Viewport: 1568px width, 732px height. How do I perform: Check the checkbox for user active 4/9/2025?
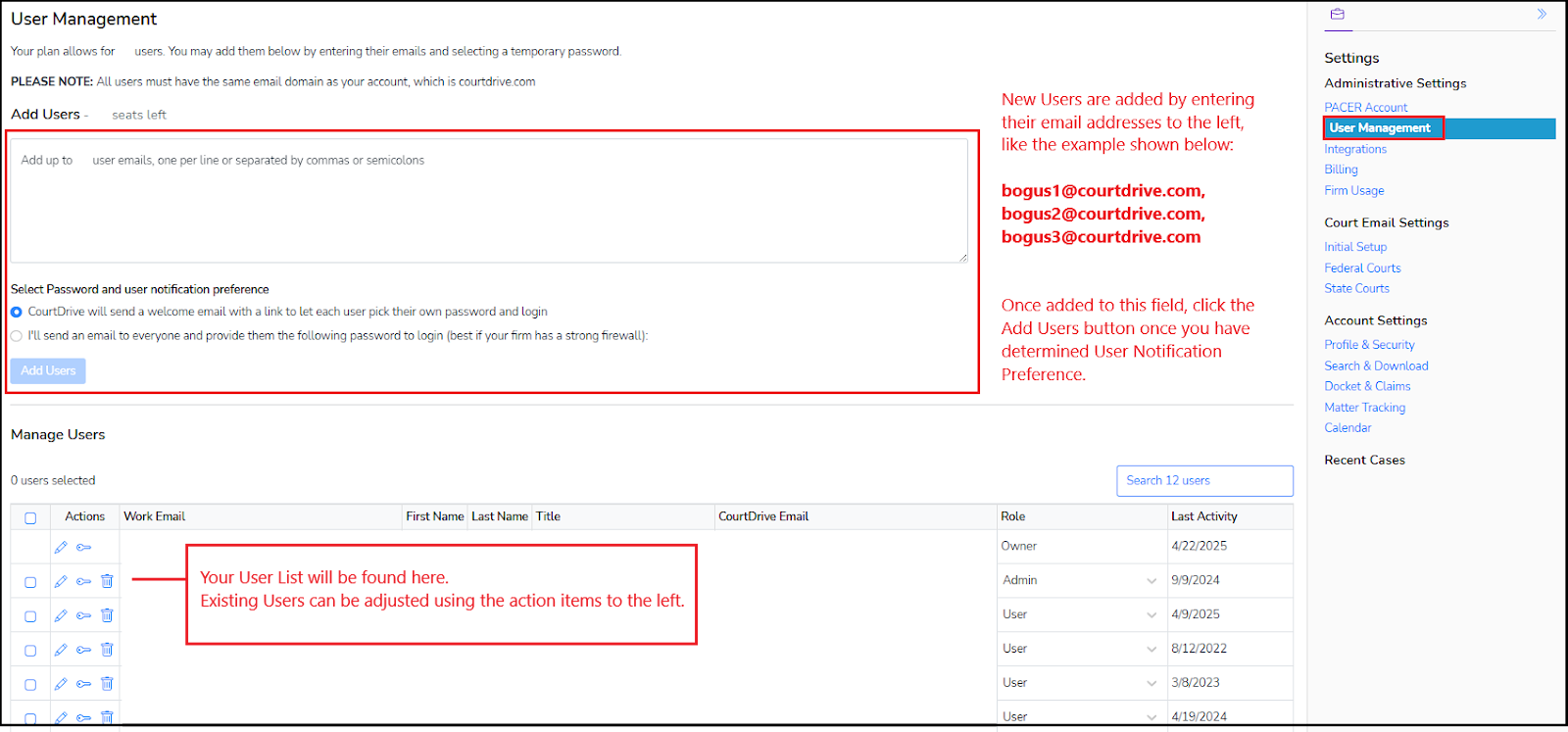click(x=30, y=616)
